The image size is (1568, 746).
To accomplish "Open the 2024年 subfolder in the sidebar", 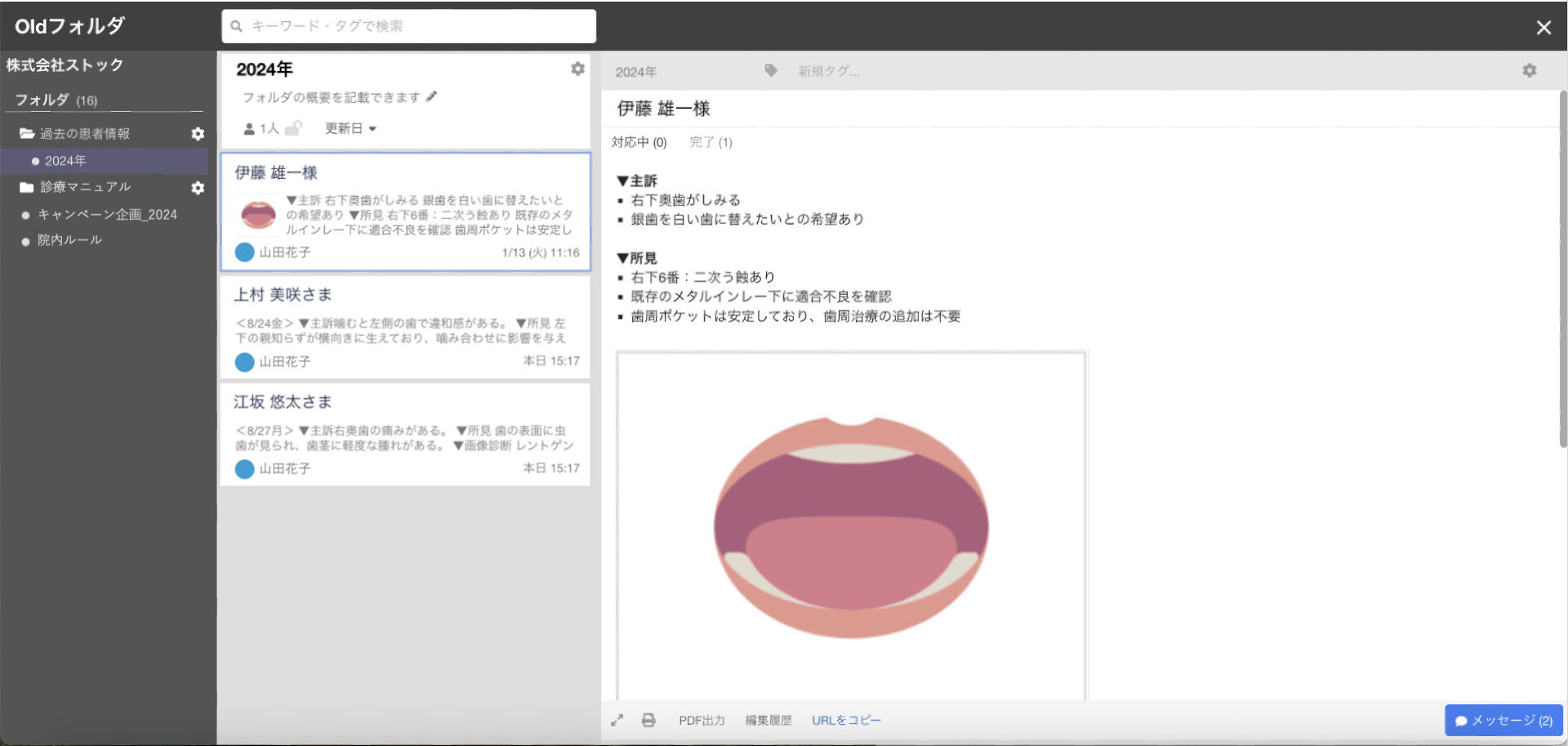I will coord(65,160).
